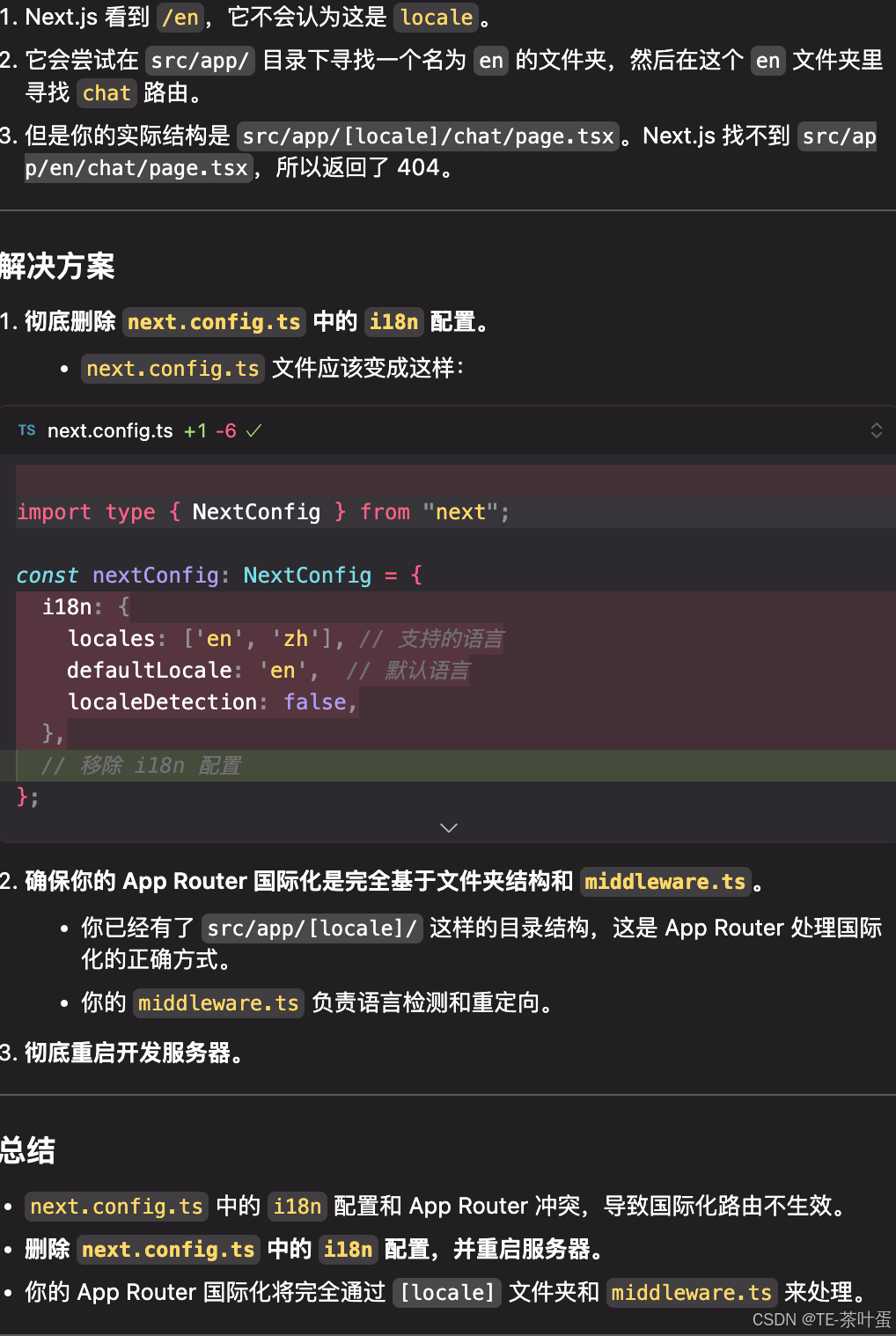Click next.config.ts chip under 解决方案 step 1
This screenshot has height=1336, width=896.
pyautogui.click(x=214, y=322)
